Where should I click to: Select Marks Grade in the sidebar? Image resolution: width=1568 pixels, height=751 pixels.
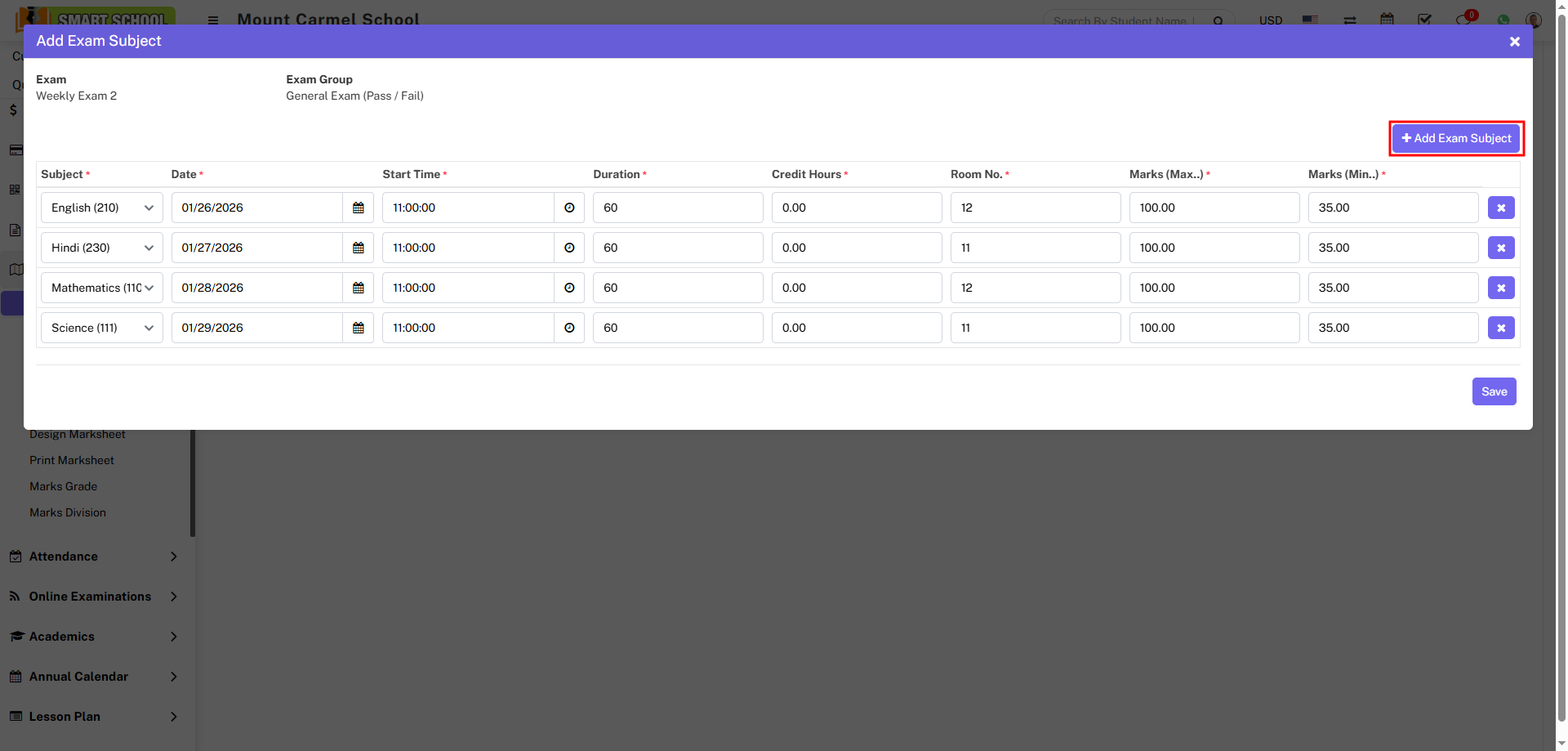(63, 486)
